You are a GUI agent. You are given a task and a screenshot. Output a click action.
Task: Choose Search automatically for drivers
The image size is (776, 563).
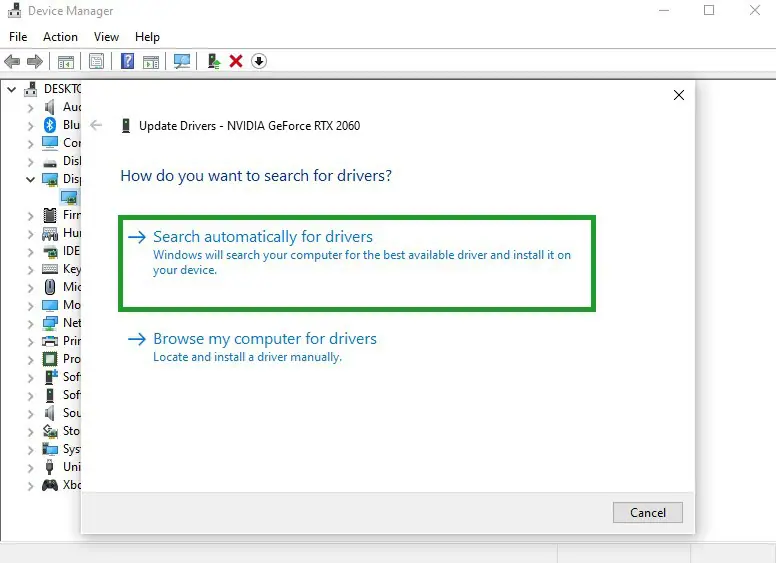pyautogui.click(x=357, y=263)
